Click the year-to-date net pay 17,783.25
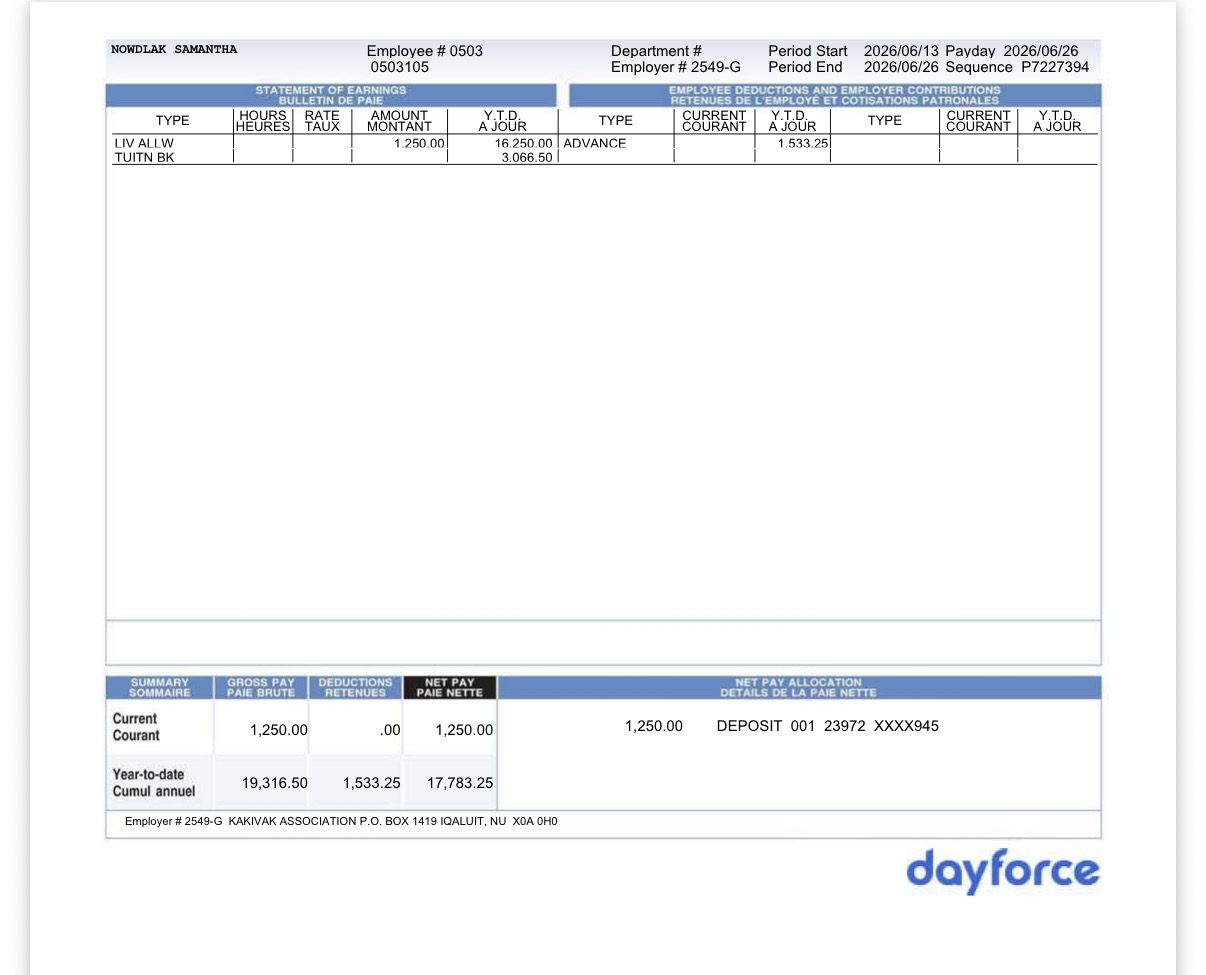The image size is (1206, 975). tap(460, 783)
